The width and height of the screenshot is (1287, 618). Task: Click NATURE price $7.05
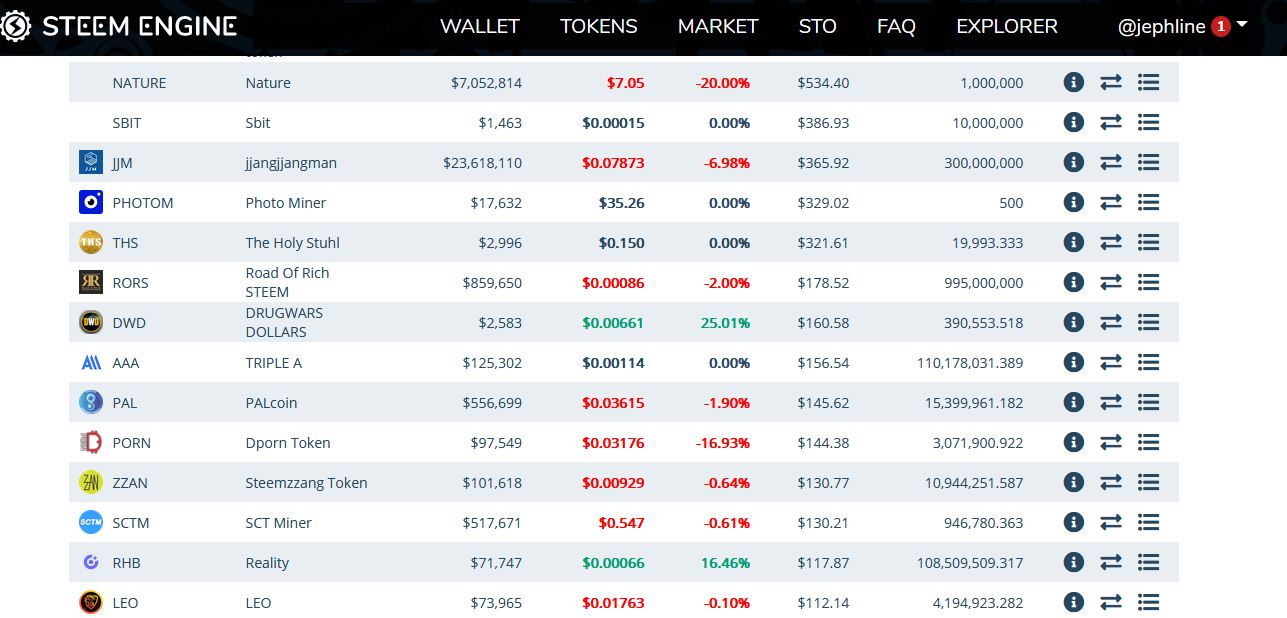[x=625, y=83]
